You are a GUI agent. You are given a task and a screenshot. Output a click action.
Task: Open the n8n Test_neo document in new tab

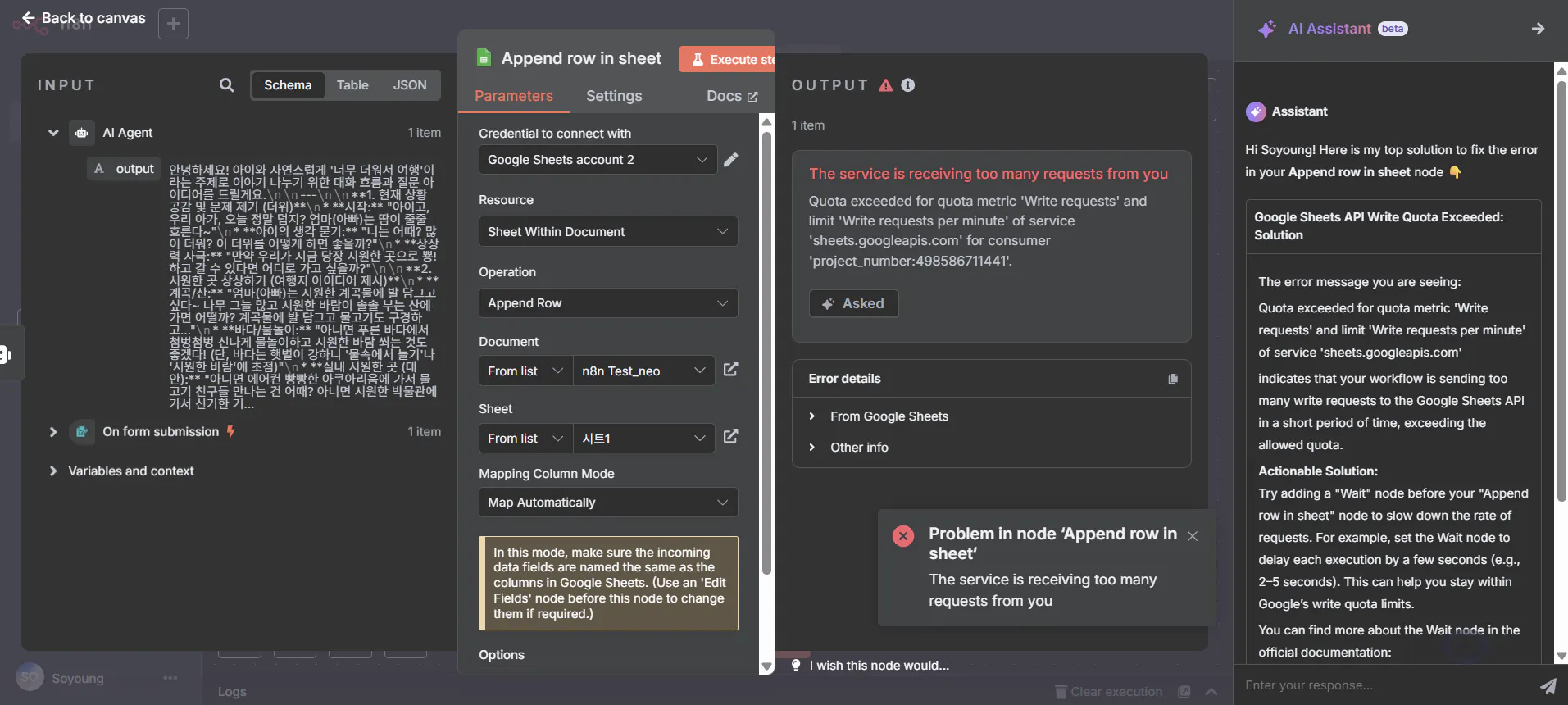tap(730, 371)
